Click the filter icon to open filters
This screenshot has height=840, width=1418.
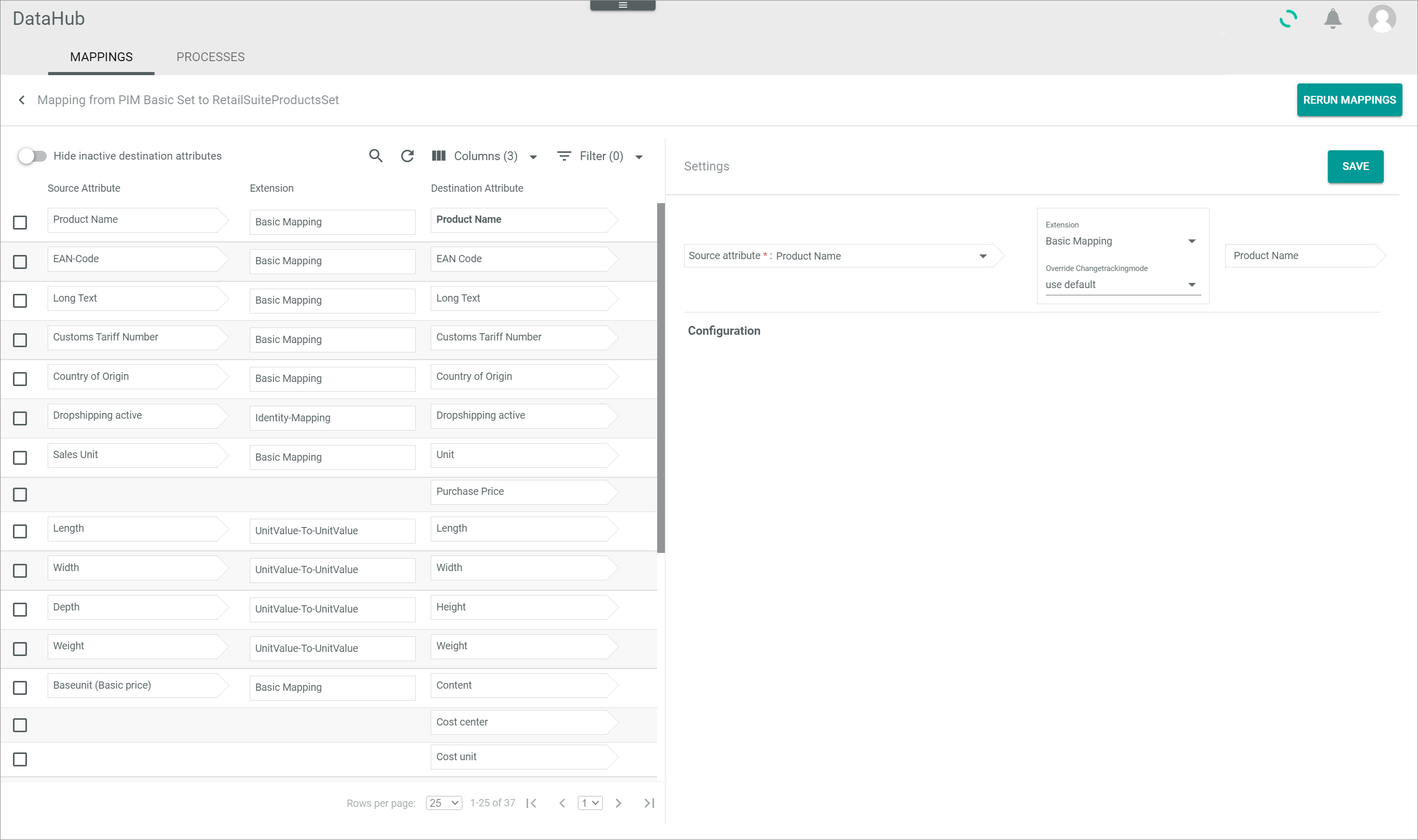pyautogui.click(x=564, y=155)
